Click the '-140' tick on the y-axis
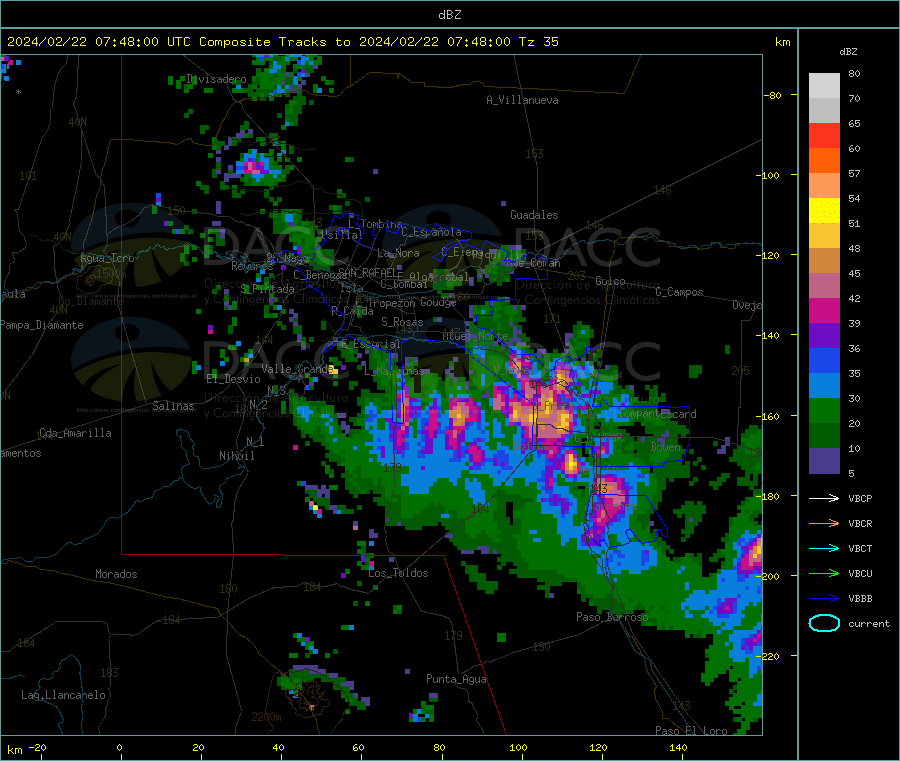The width and height of the screenshot is (900, 761). coord(768,336)
